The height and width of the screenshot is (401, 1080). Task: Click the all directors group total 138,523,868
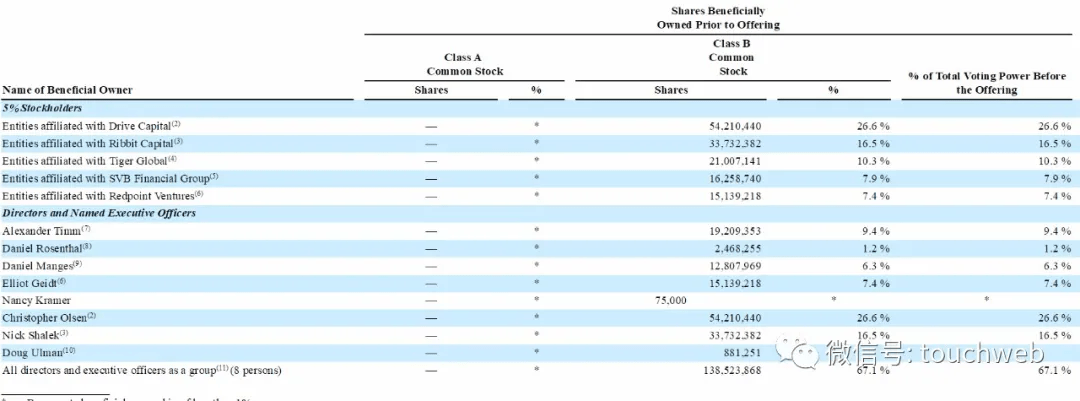[729, 371]
